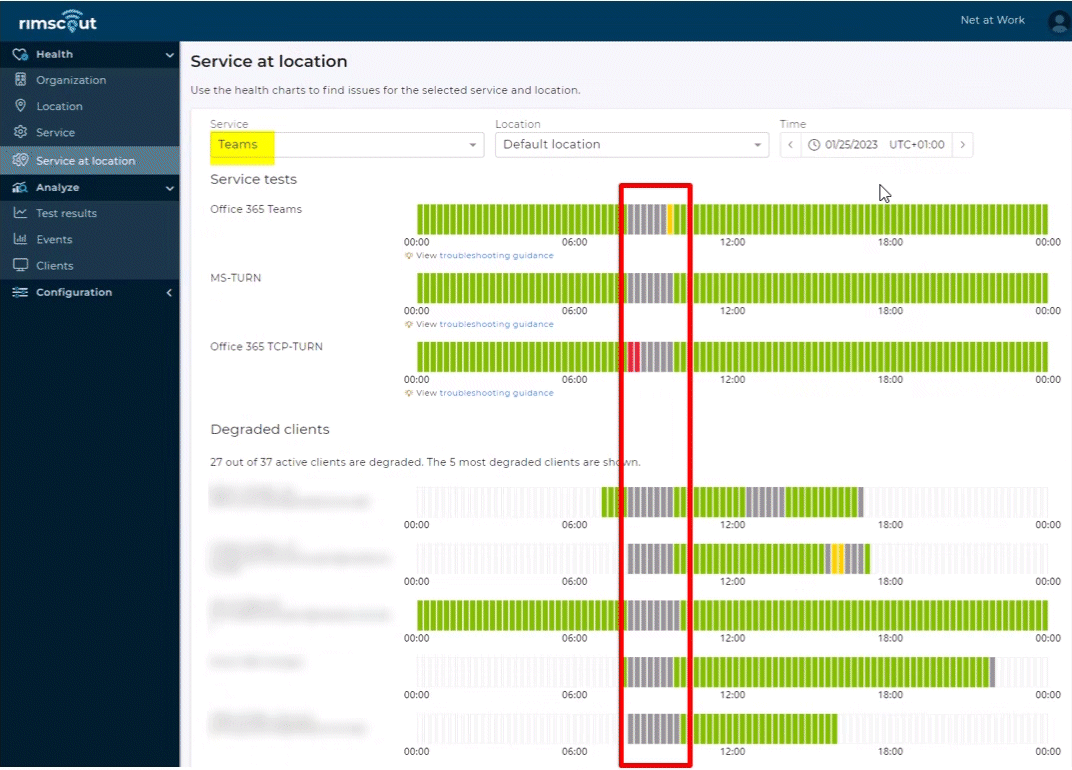Click the Service at location icon
This screenshot has width=1072, height=770.
(x=21, y=160)
